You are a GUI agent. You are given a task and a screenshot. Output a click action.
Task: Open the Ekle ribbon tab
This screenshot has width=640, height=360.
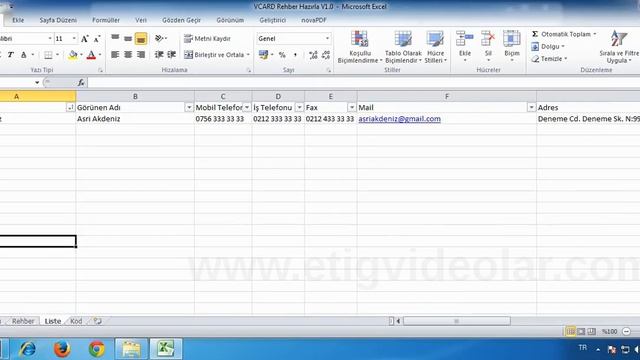(18, 20)
